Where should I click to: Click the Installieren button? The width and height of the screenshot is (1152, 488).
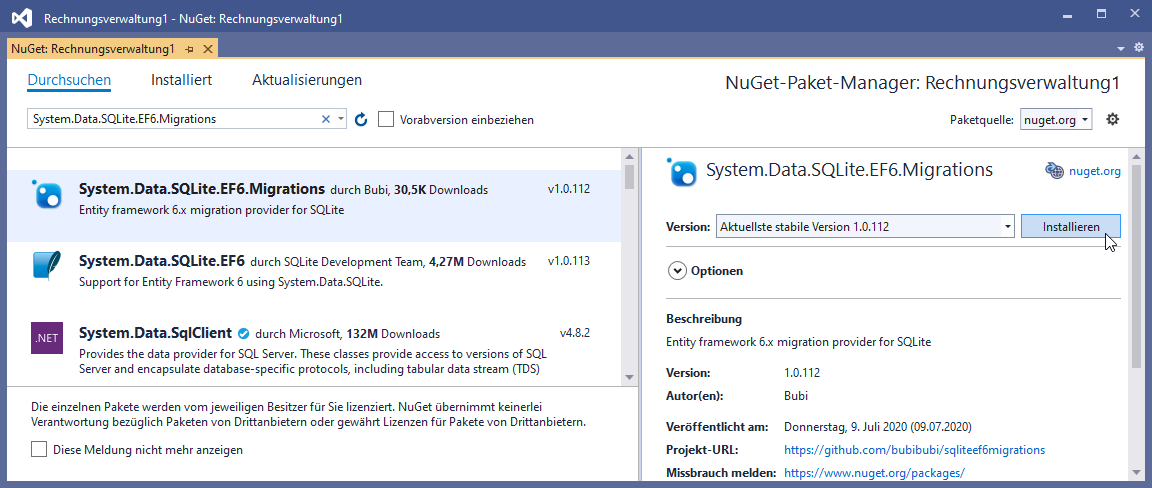coord(1071,226)
